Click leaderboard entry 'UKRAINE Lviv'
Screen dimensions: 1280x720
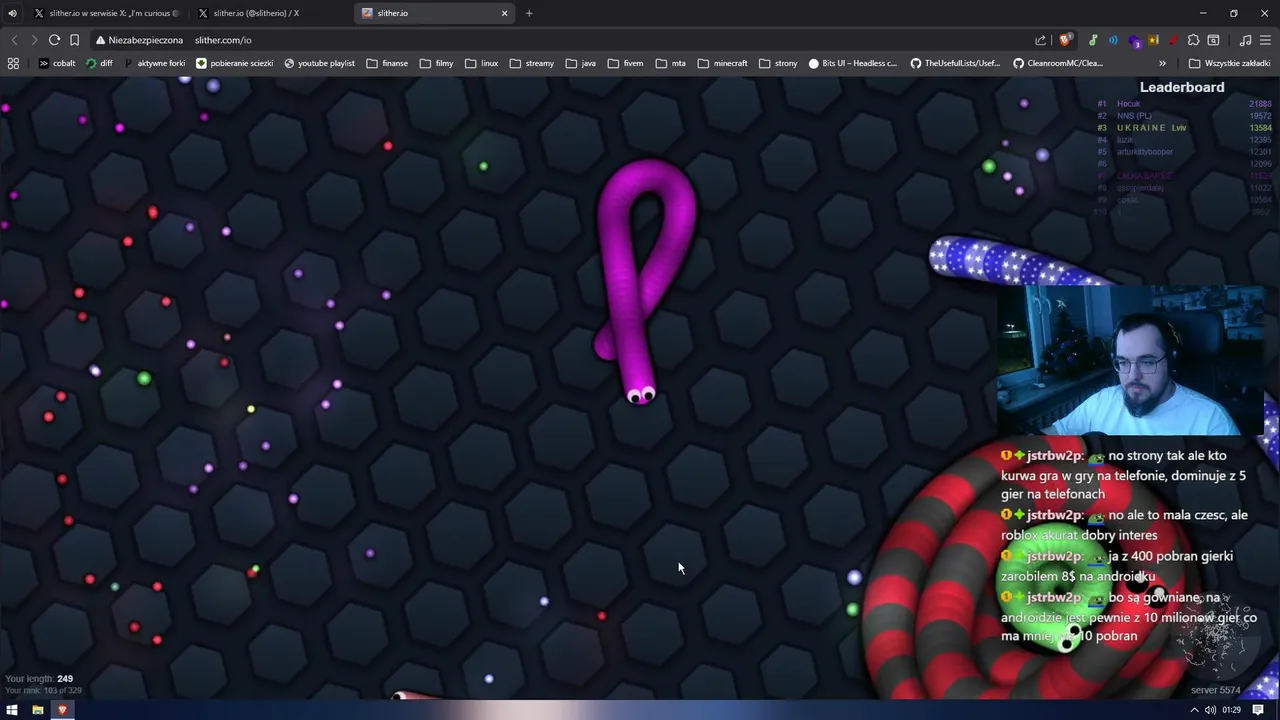[1151, 128]
